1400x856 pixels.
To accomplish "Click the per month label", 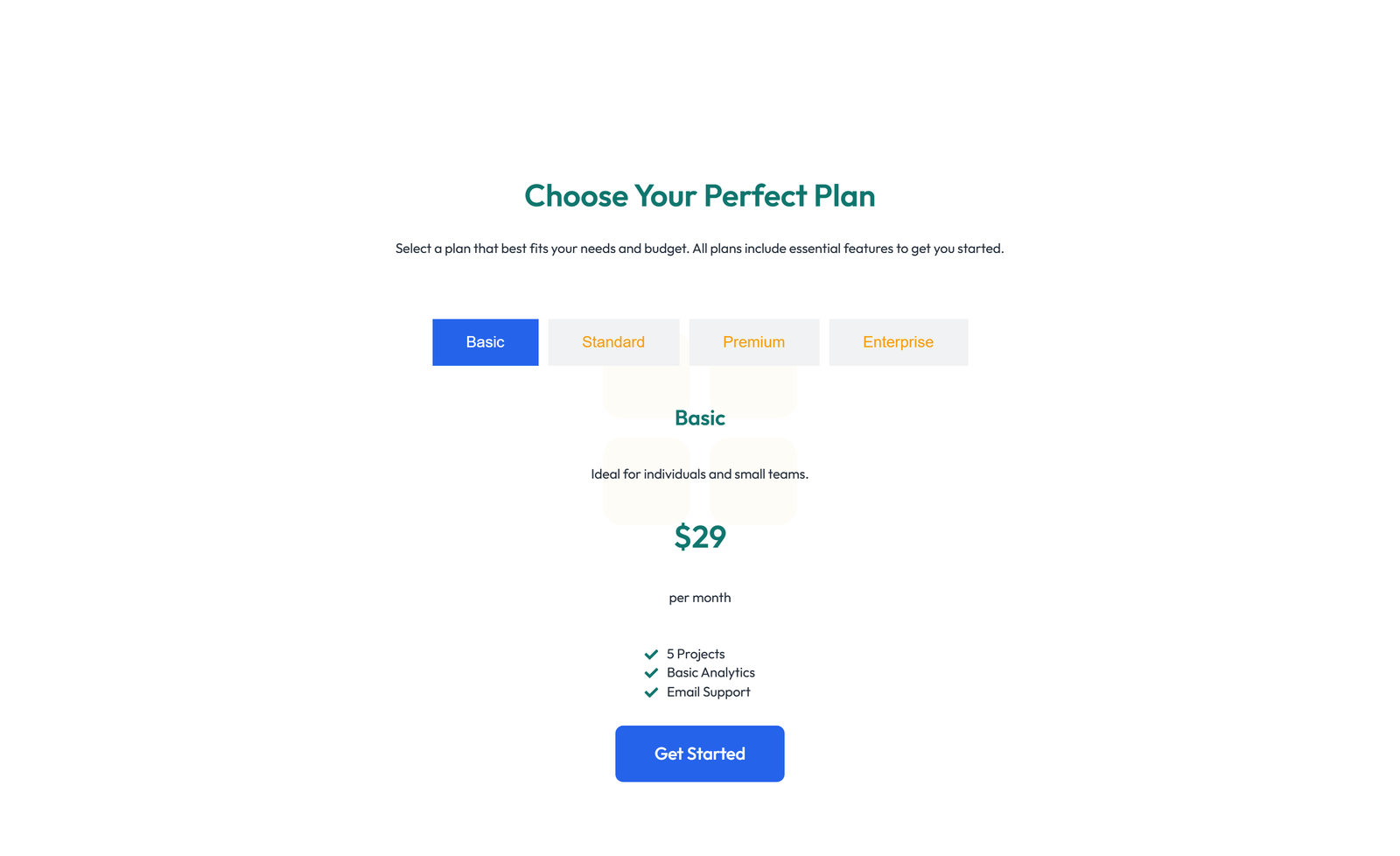I will [x=699, y=597].
